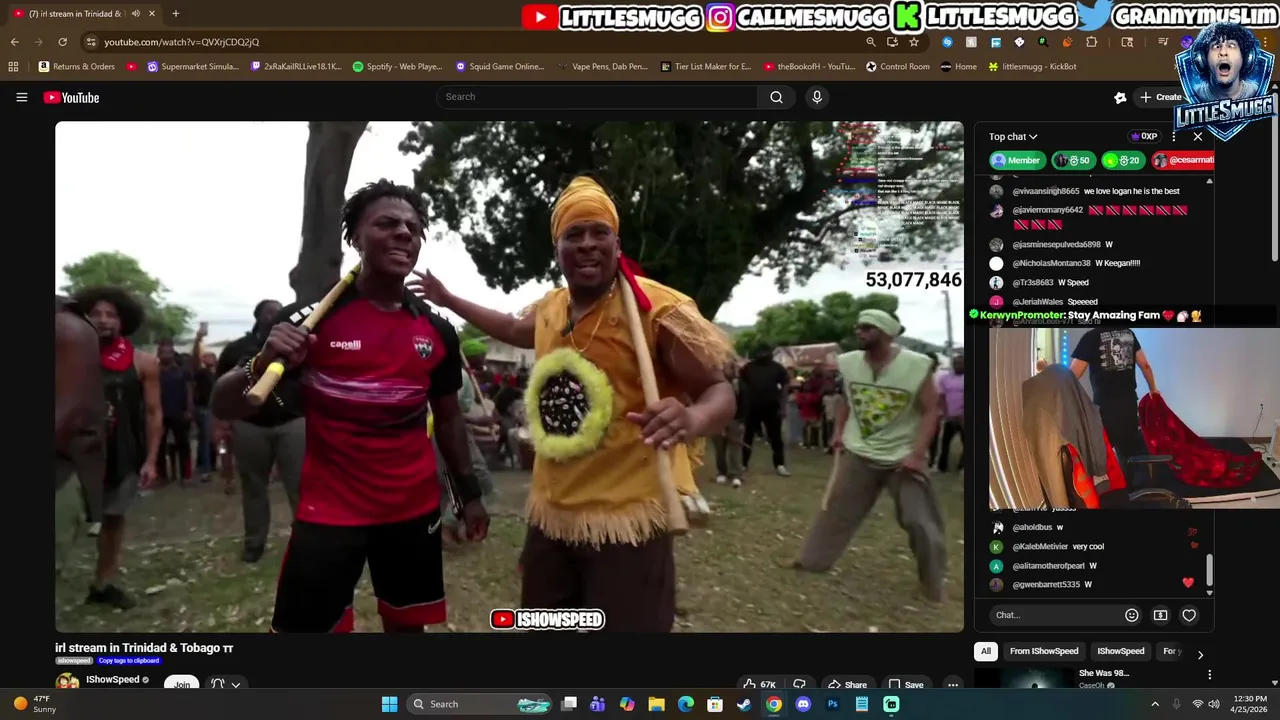This screenshot has height=720, width=1280.
Task: Open the Squid Game Online bookmark
Action: [499, 67]
